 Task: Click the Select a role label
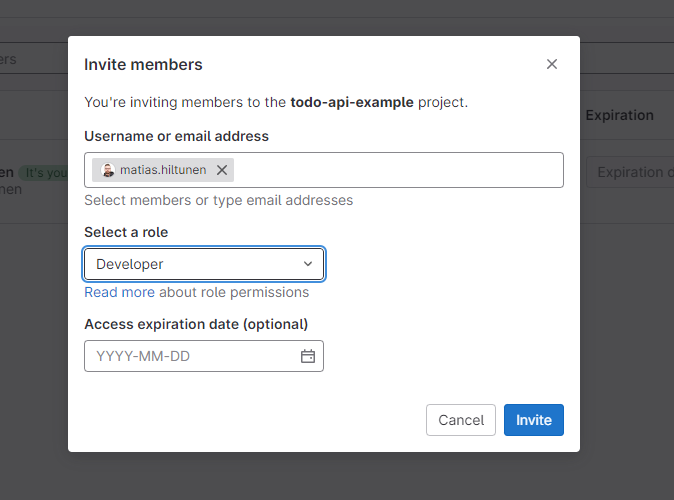(126, 232)
